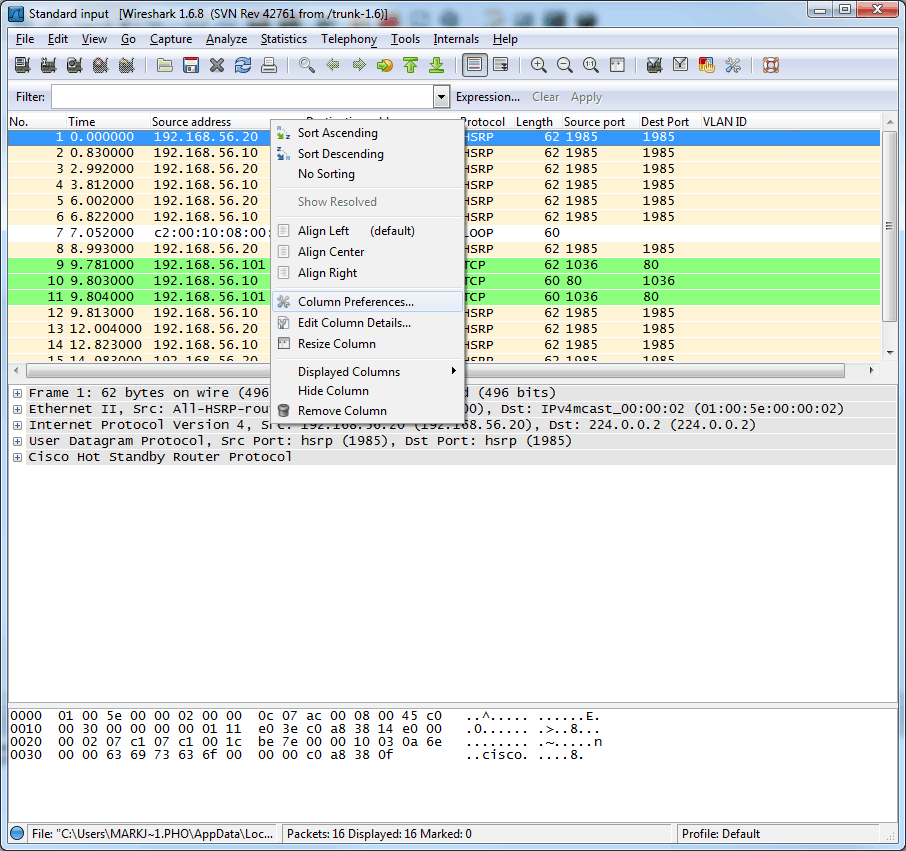Open the Analyze menu
The width and height of the screenshot is (906, 851).
click(x=226, y=39)
